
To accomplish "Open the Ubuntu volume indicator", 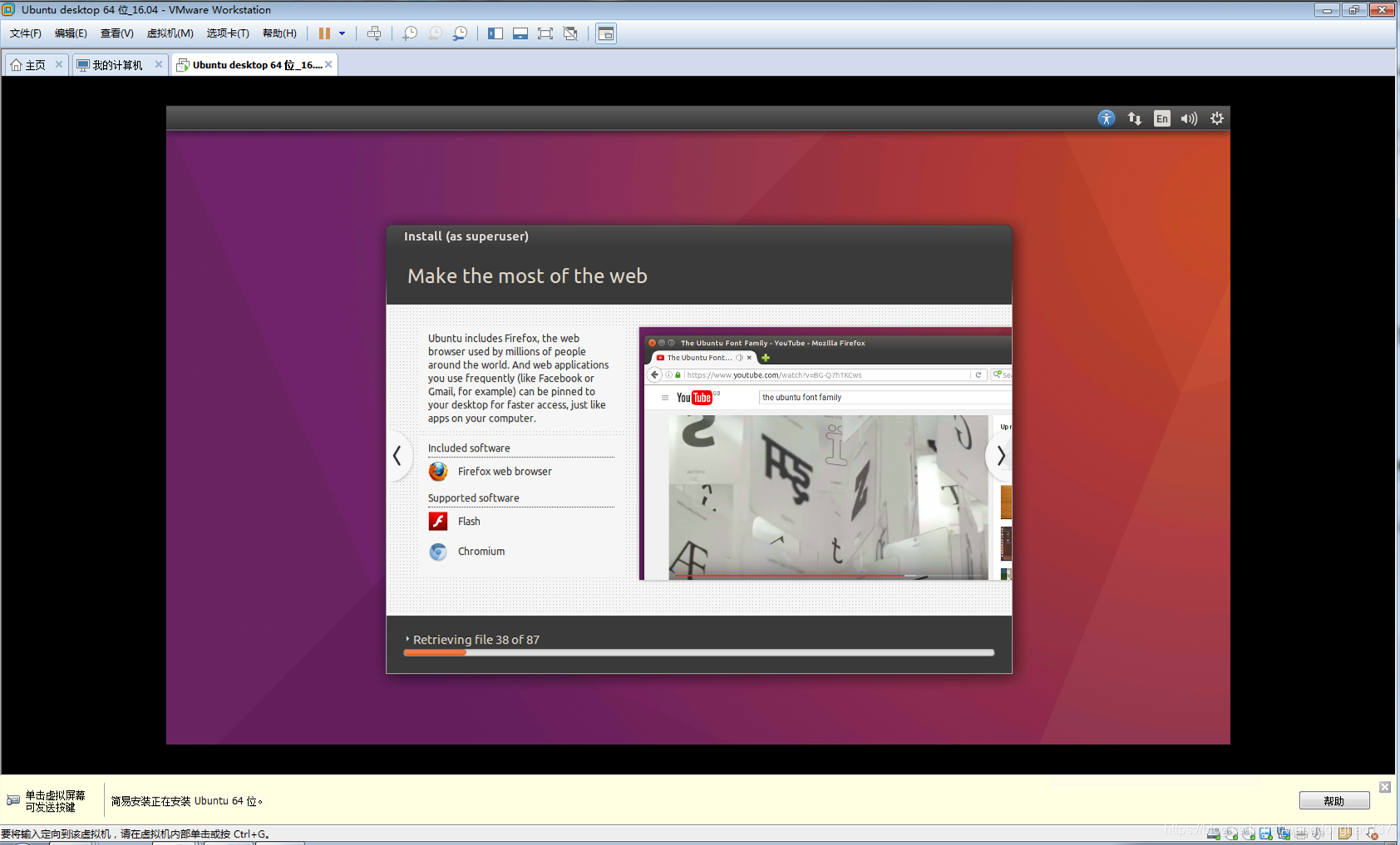I will pyautogui.click(x=1189, y=118).
